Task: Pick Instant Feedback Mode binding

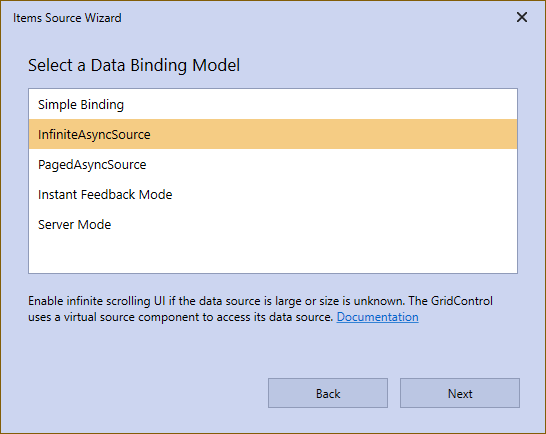Action: coord(273,194)
